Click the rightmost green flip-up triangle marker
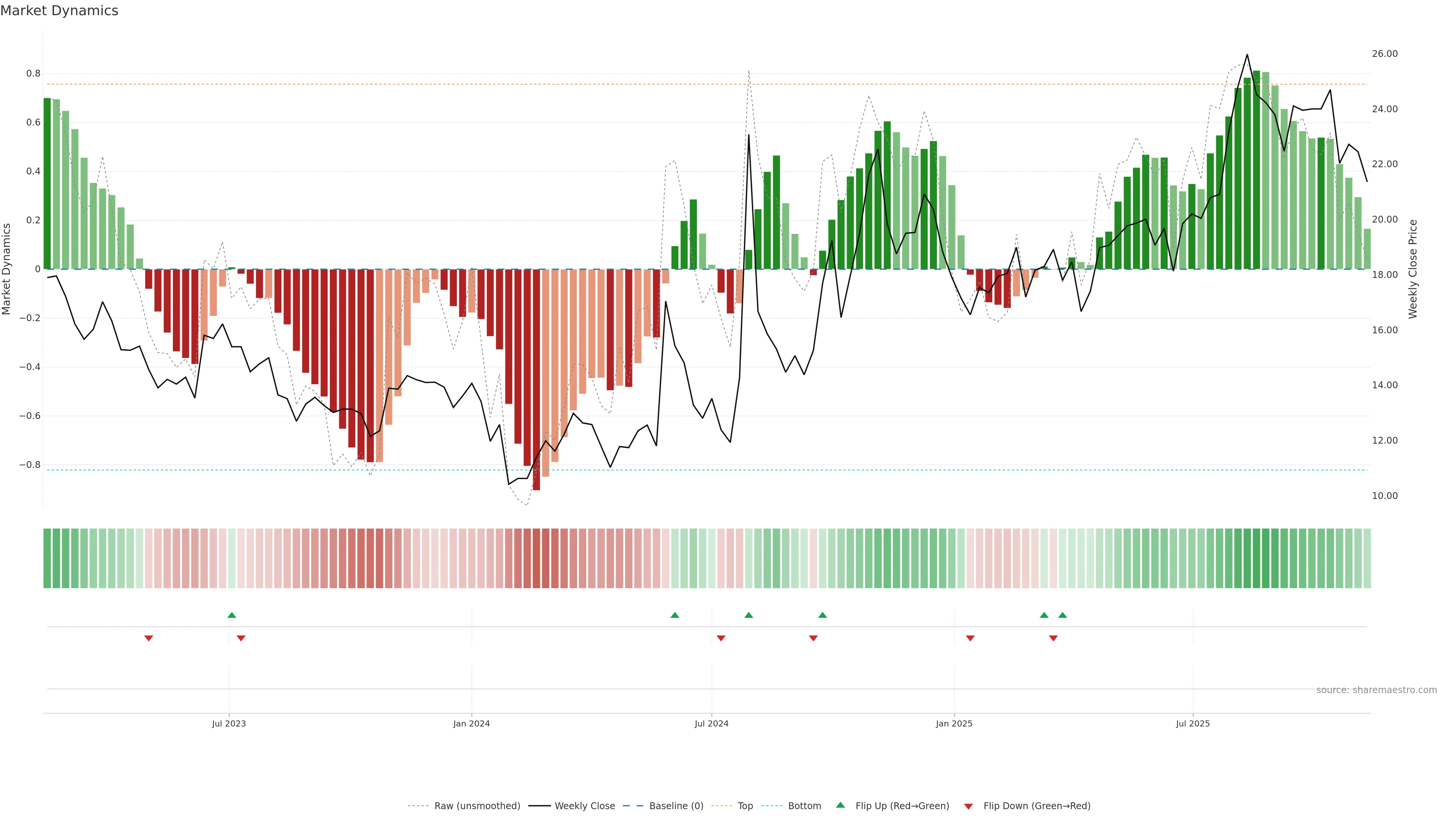Viewport: 1456px width, 819px height. click(1062, 615)
